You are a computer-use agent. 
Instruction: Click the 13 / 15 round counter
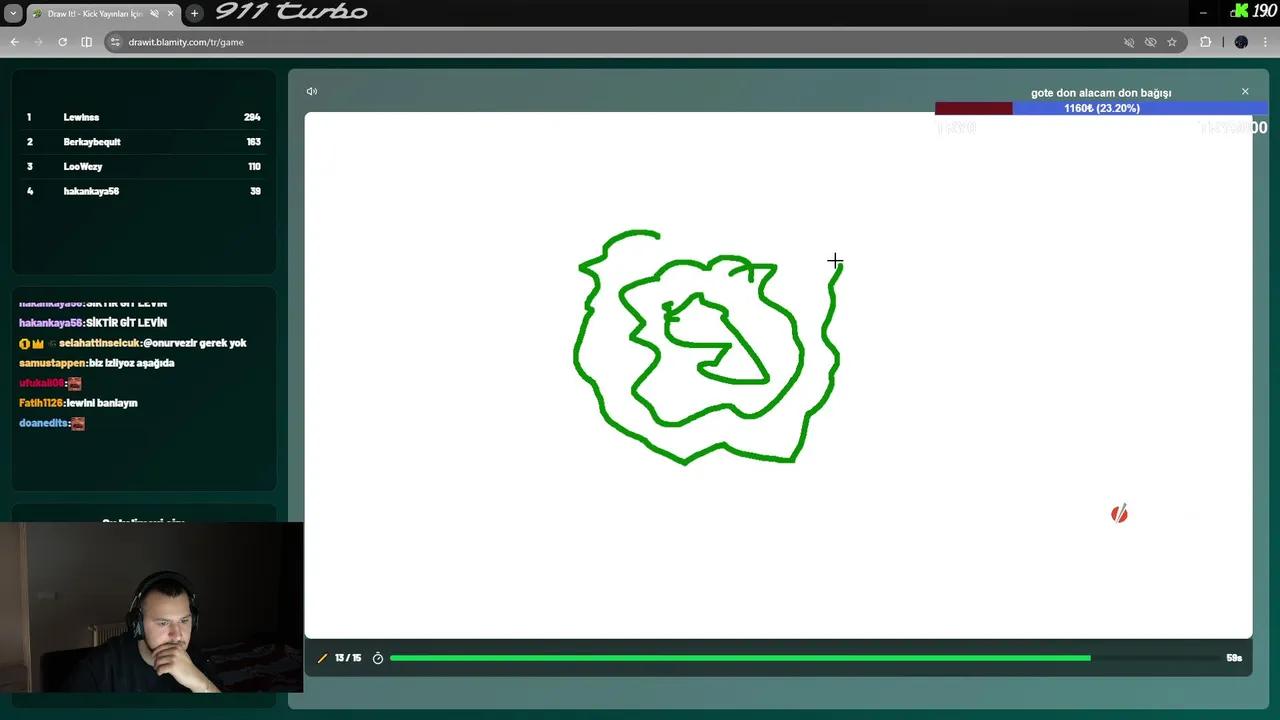pyautogui.click(x=348, y=658)
